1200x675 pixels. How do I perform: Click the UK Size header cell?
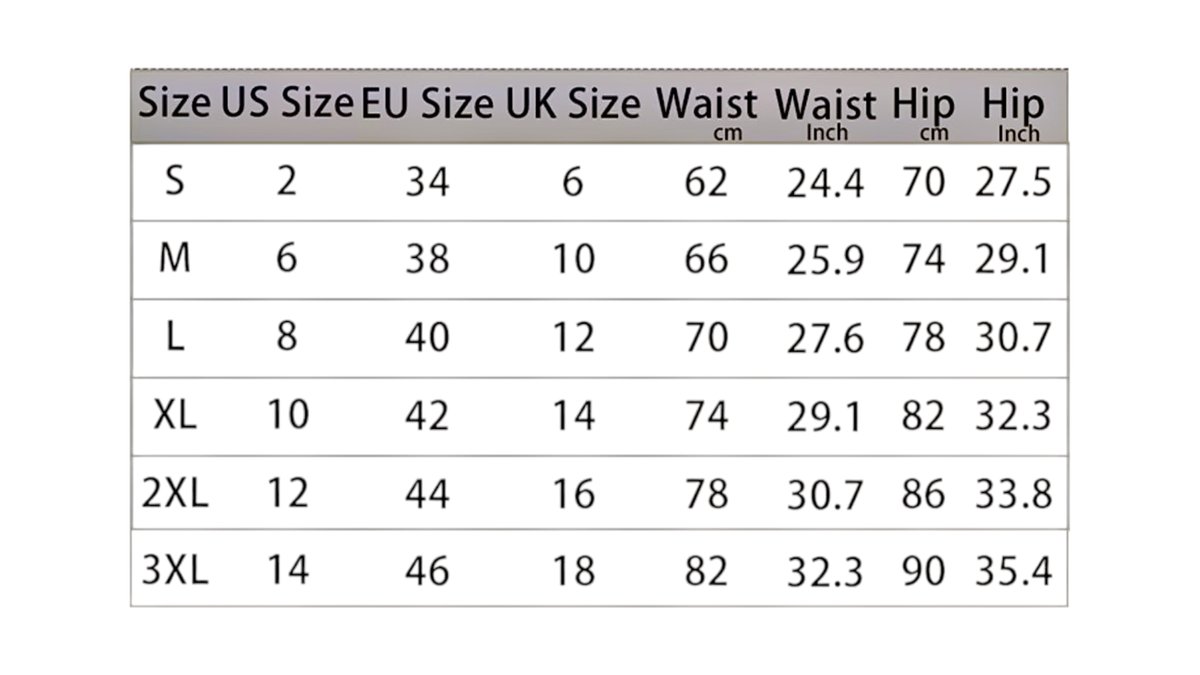point(573,104)
